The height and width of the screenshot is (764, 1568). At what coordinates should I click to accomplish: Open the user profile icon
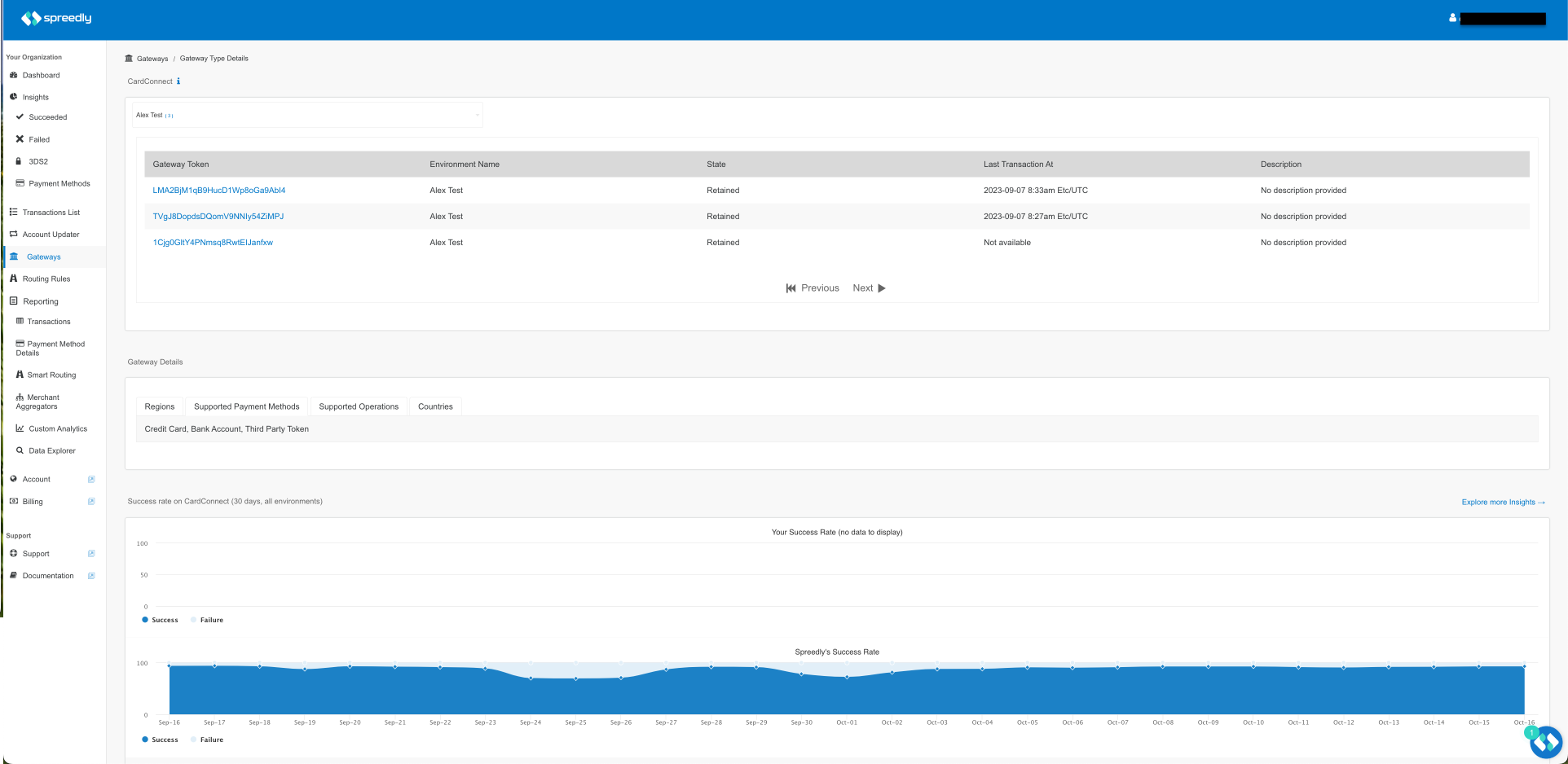1452,17
